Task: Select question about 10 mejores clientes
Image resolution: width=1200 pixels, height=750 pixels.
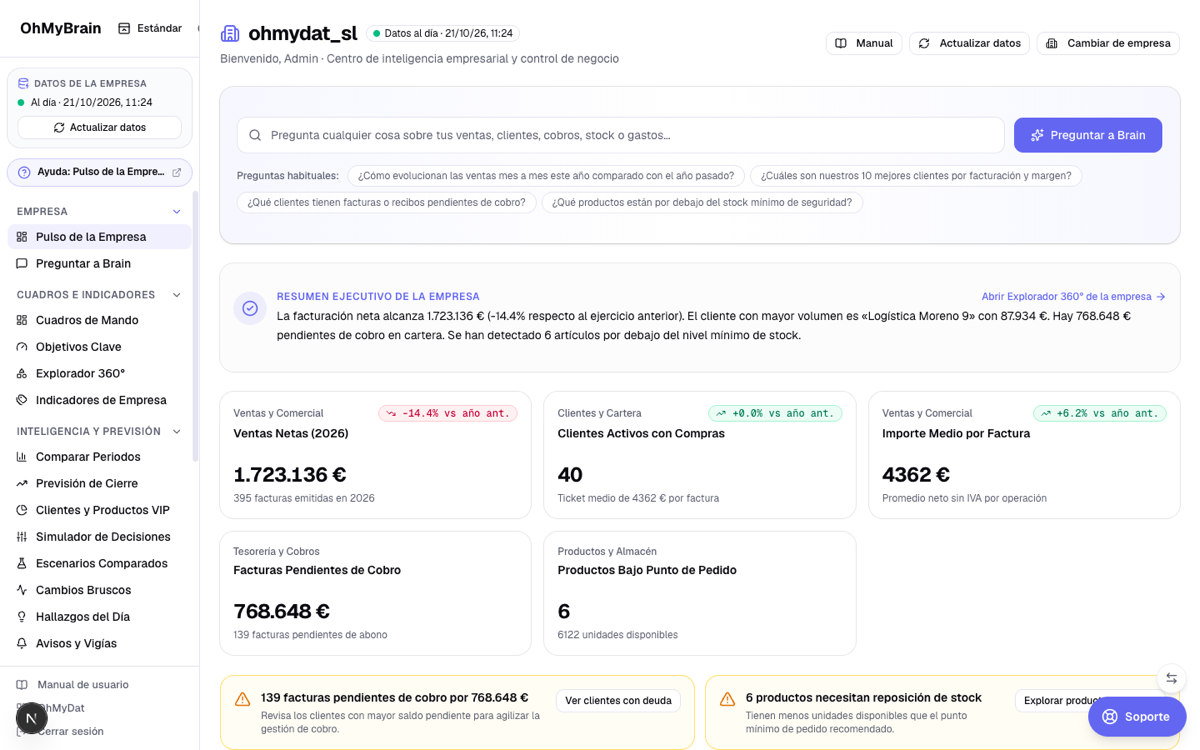Action: coord(916,176)
